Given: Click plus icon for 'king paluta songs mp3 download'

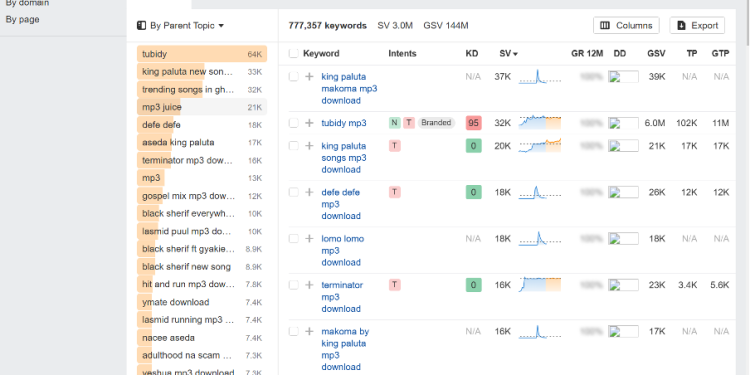Looking at the screenshot, I should [x=309, y=146].
